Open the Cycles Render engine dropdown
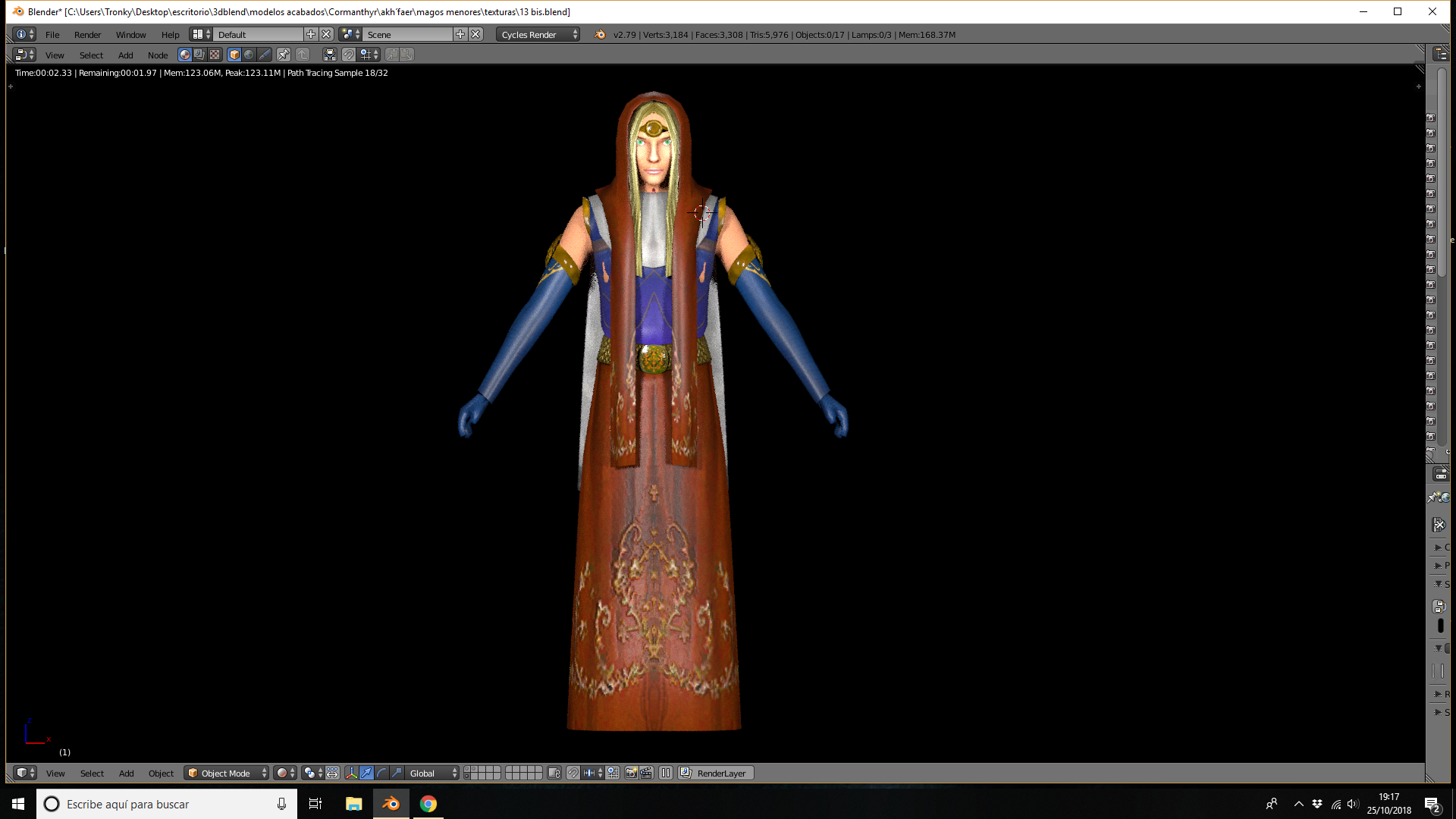Viewport: 1456px width, 819px height. [x=538, y=34]
